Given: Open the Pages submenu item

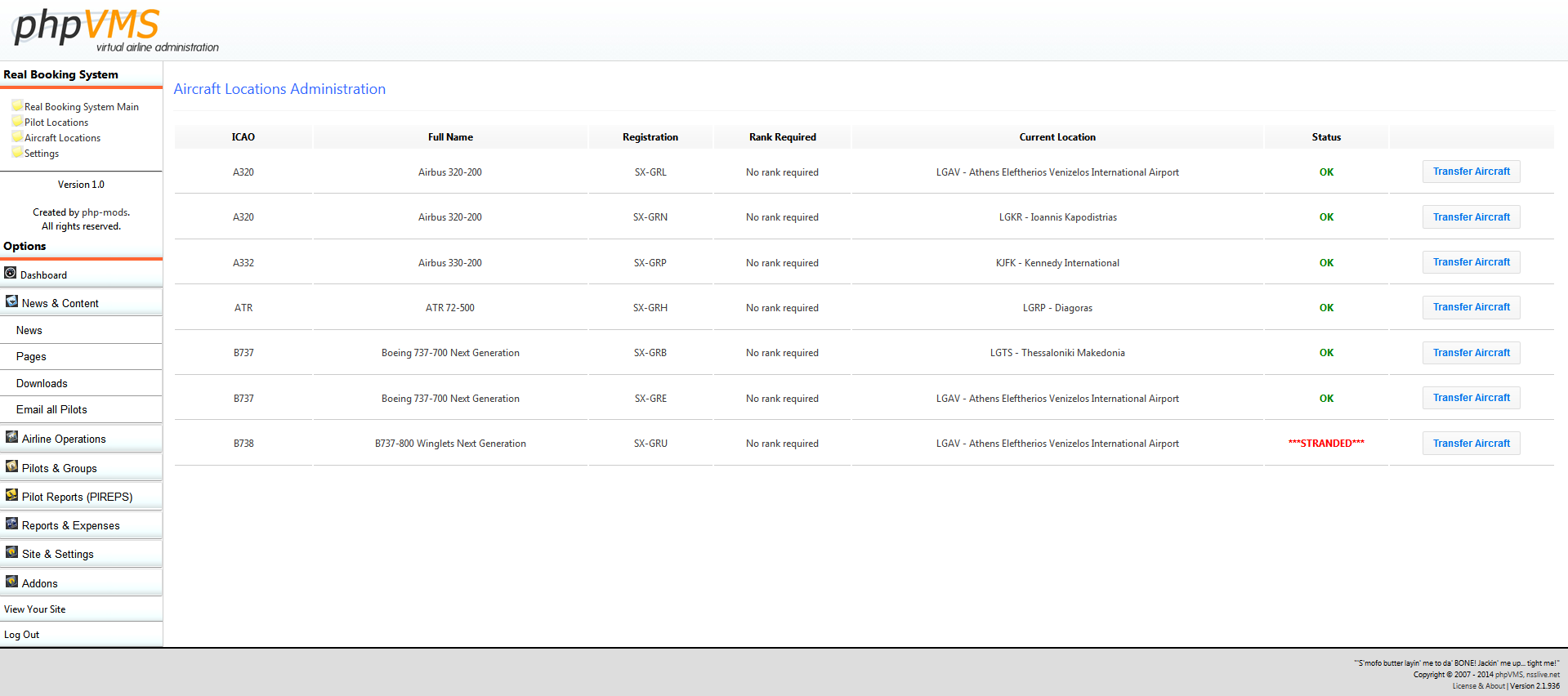Looking at the screenshot, I should coord(81,356).
